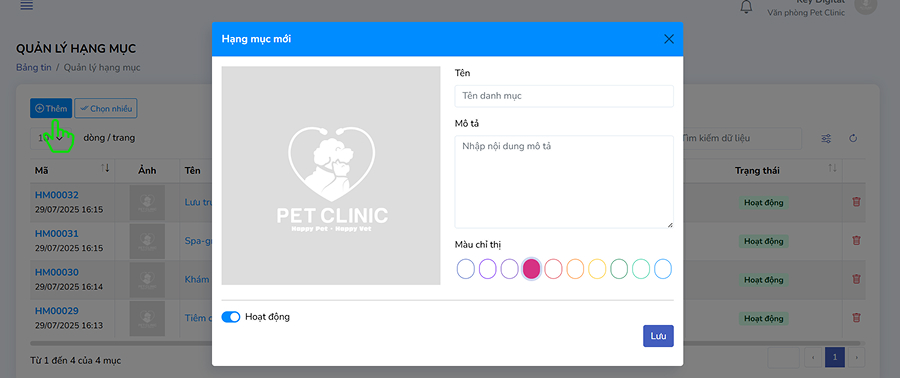
Task: Delete row HM00030 with trash icon
Action: tap(856, 279)
